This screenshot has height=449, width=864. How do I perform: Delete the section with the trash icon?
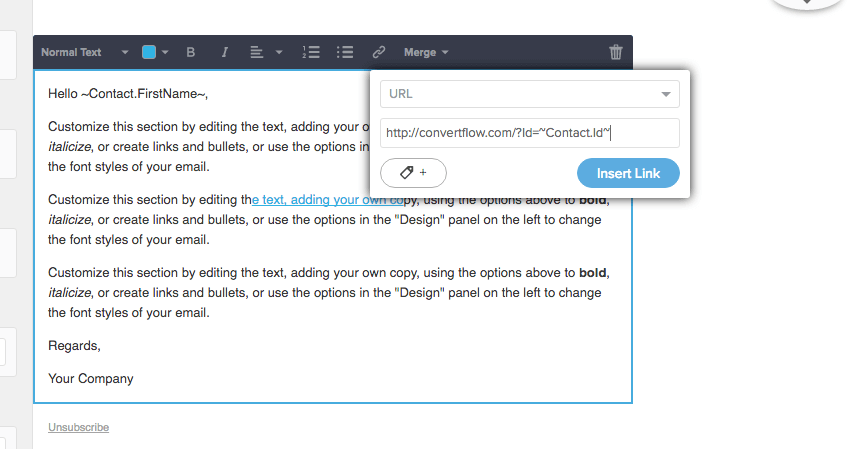pyautogui.click(x=615, y=52)
